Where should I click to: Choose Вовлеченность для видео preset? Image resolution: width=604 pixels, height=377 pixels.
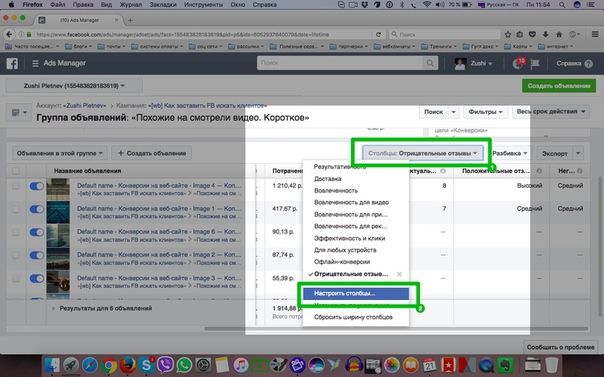point(351,202)
